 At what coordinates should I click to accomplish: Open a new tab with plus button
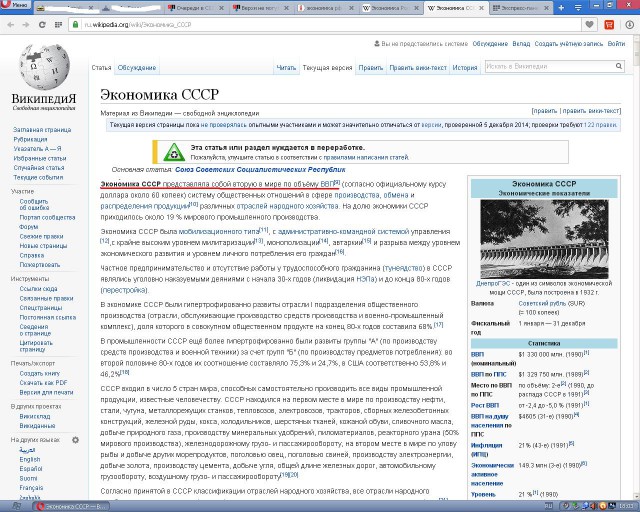point(561,8)
